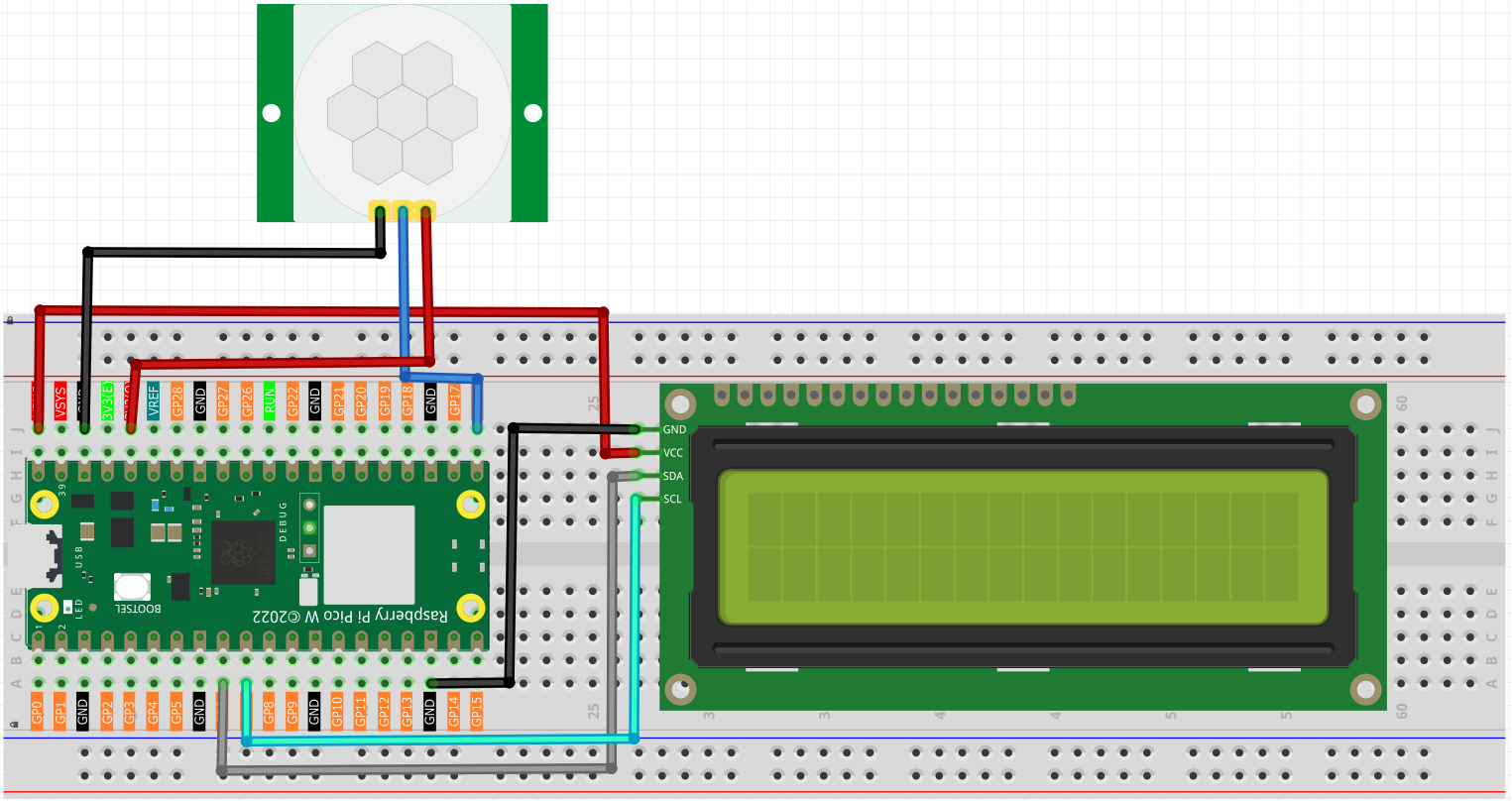
Task: Click the GP28 pin label
Action: tap(176, 401)
